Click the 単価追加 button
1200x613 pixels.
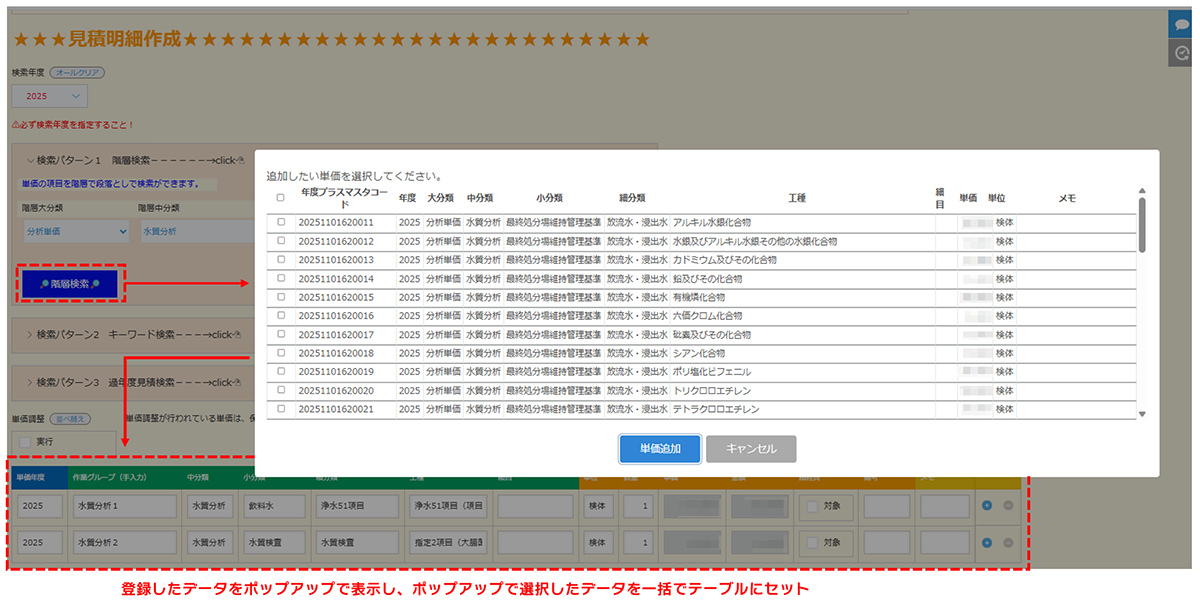coord(659,449)
